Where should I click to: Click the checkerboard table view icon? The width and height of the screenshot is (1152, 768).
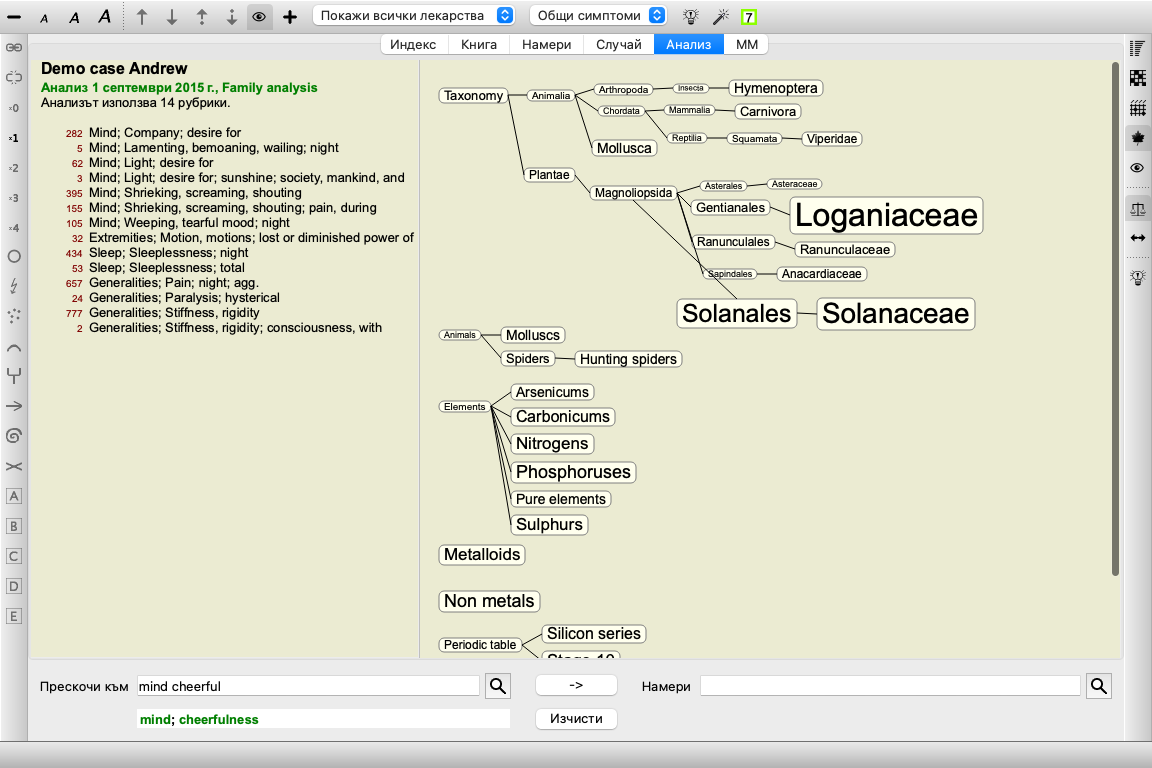pos(1137,78)
